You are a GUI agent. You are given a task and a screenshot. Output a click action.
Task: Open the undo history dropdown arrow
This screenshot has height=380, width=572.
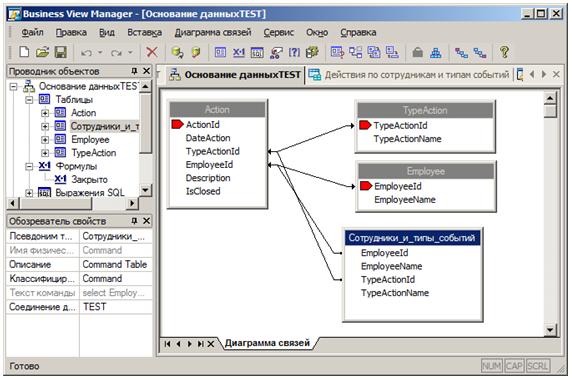[100, 53]
